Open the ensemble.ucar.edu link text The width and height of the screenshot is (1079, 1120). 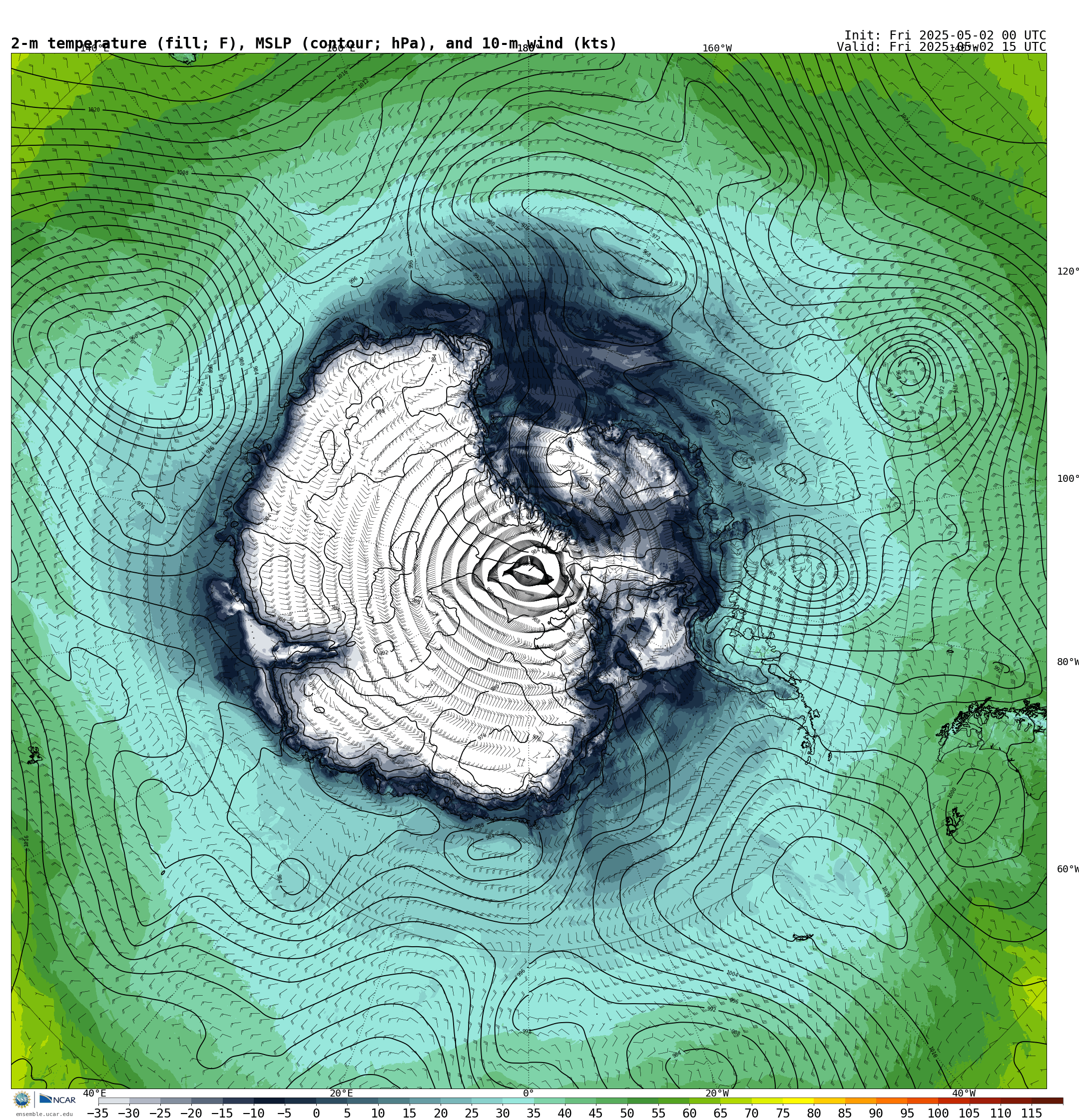tap(44, 1114)
